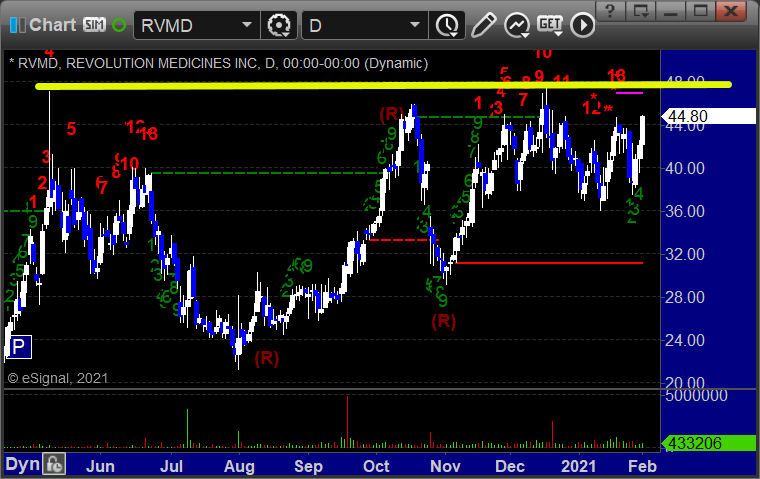Click the Aug label on time axis
This screenshot has height=479, width=760.
[239, 466]
